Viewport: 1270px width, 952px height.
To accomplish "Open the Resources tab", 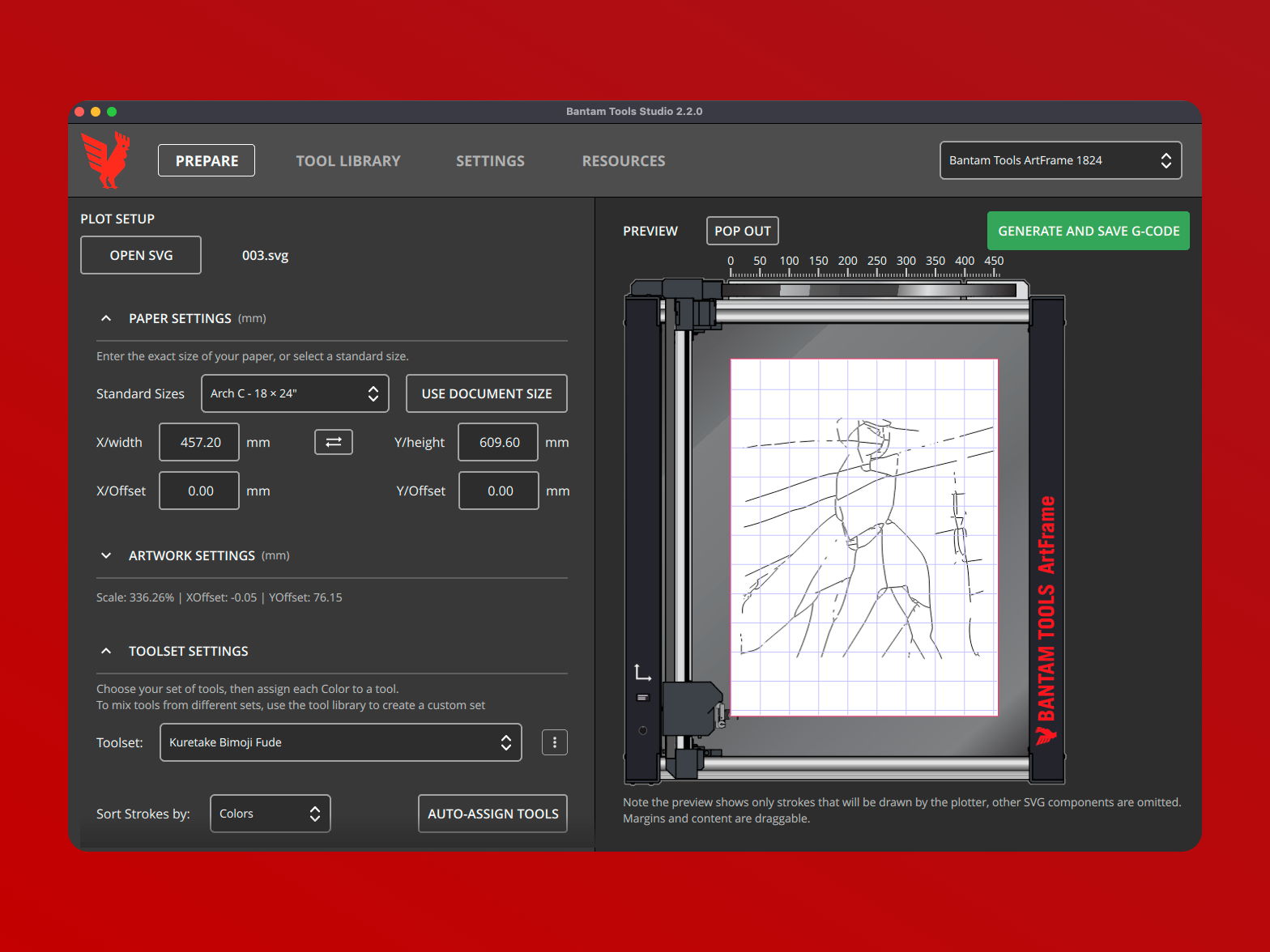I will (624, 161).
